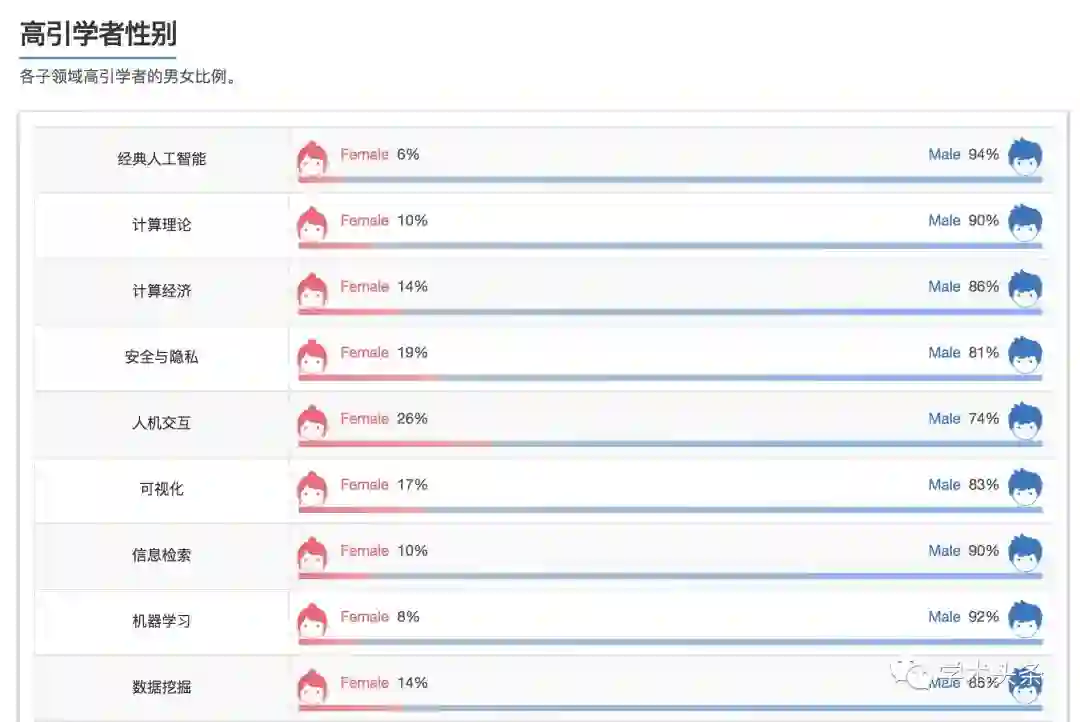
Task: Click female avatar icon in 安全与隐私 row
Action: coord(313,357)
